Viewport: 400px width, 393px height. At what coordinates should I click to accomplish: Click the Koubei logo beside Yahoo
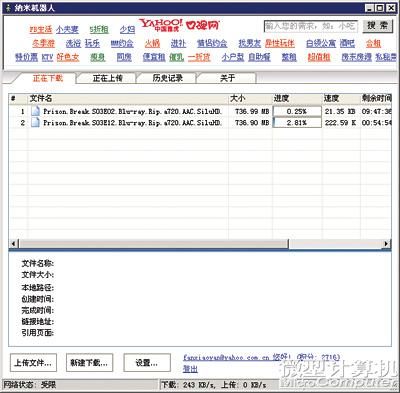coord(202,25)
